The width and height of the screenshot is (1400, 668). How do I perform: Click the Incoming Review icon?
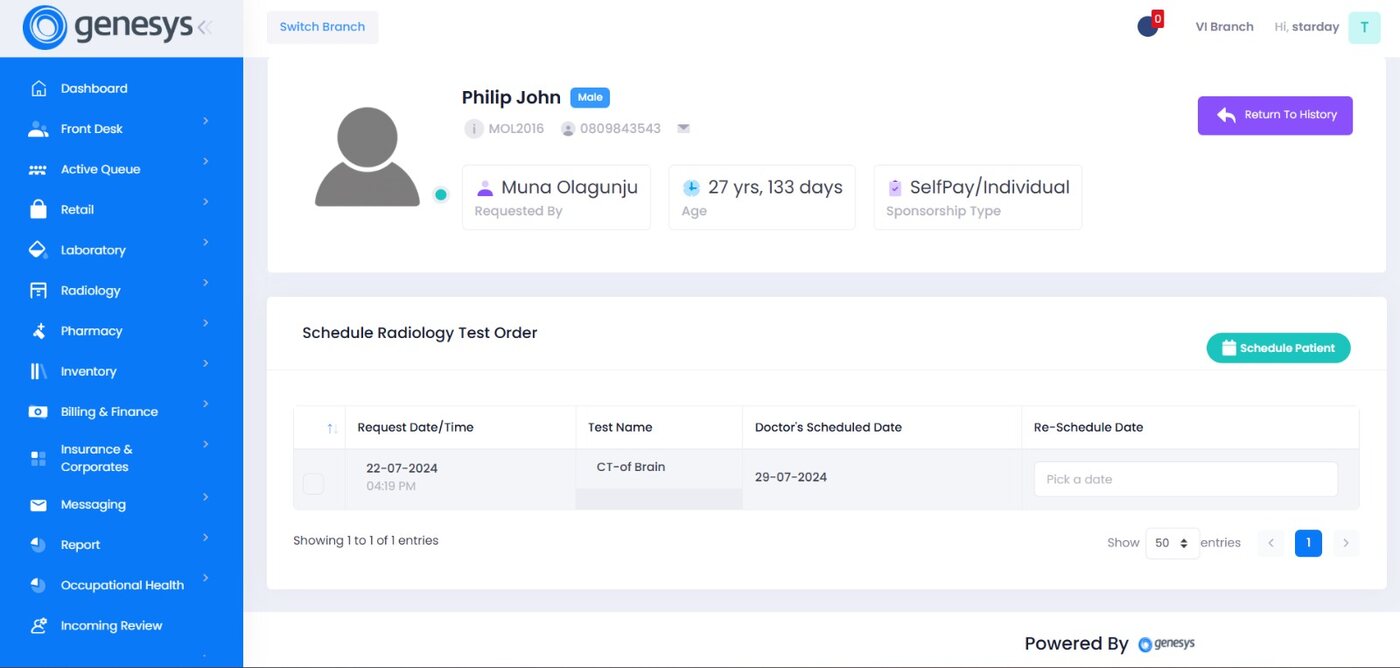click(38, 626)
